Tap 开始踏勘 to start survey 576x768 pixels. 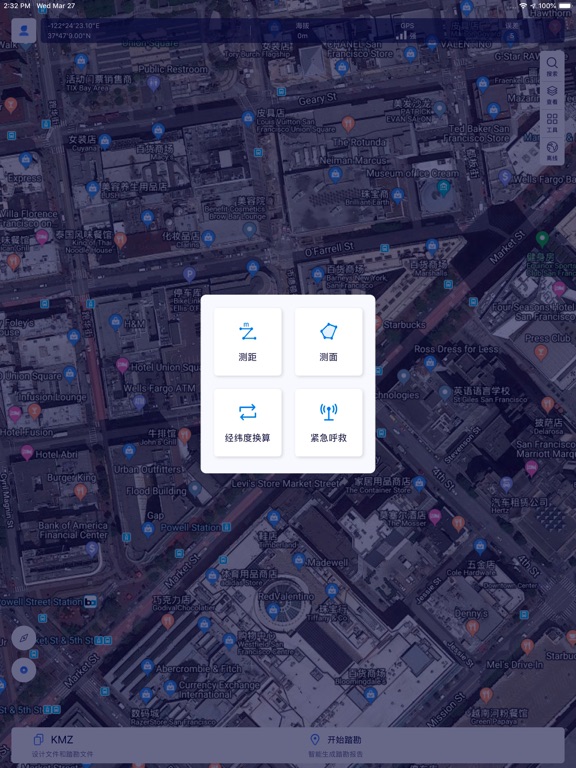click(336, 744)
